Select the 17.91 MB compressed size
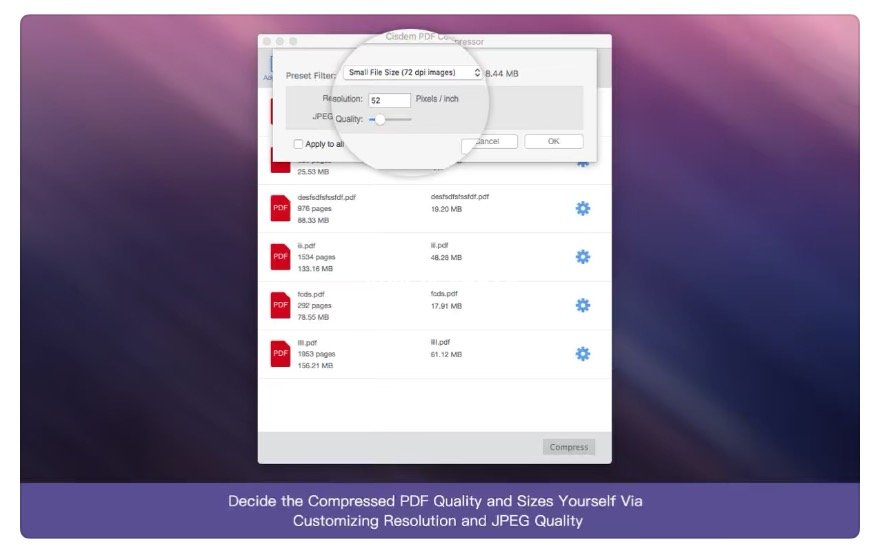The image size is (878, 556). (x=446, y=306)
